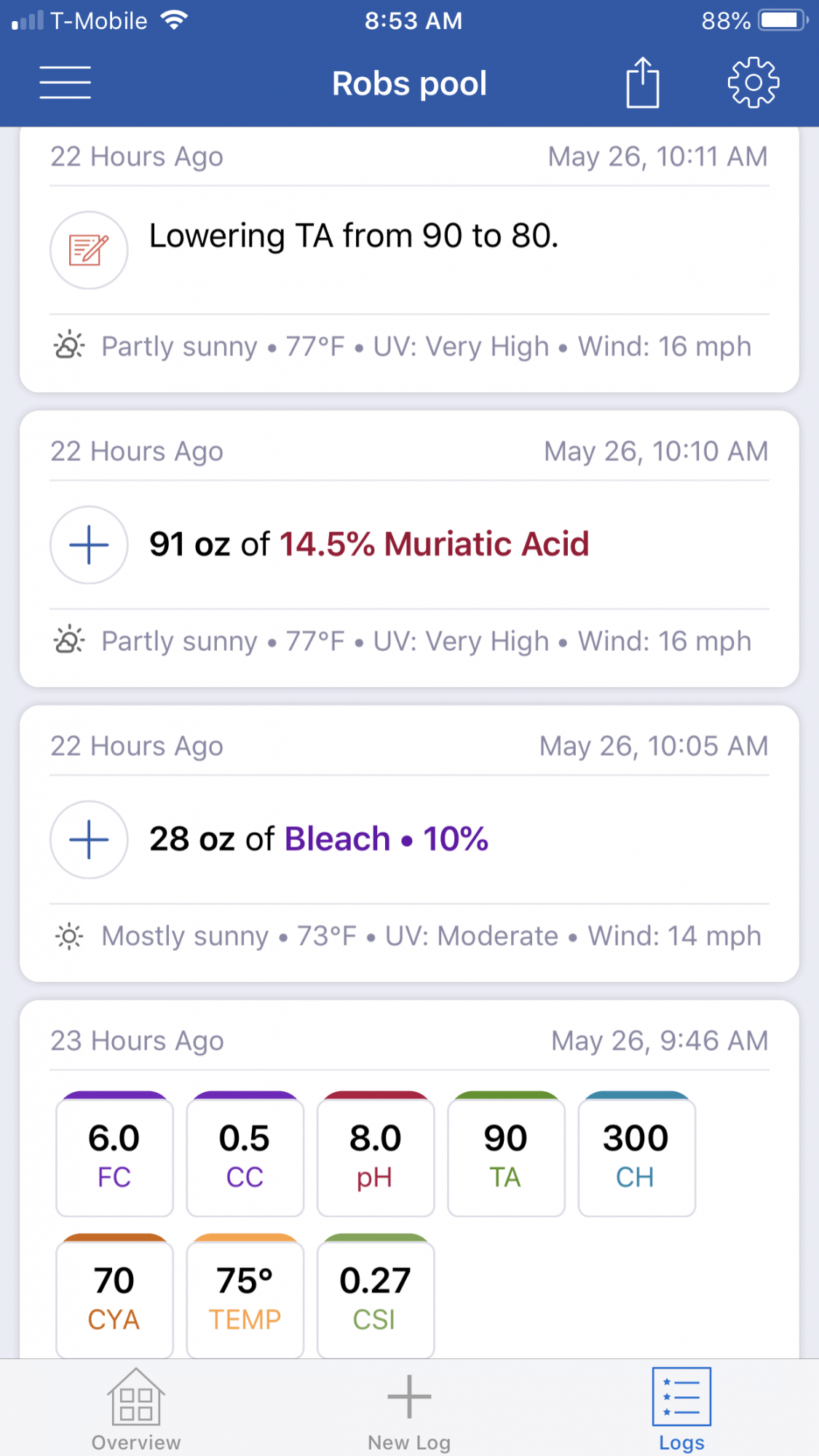Select the 0.27 CSI reading tile
This screenshot has width=819, height=1456.
tap(376, 1296)
